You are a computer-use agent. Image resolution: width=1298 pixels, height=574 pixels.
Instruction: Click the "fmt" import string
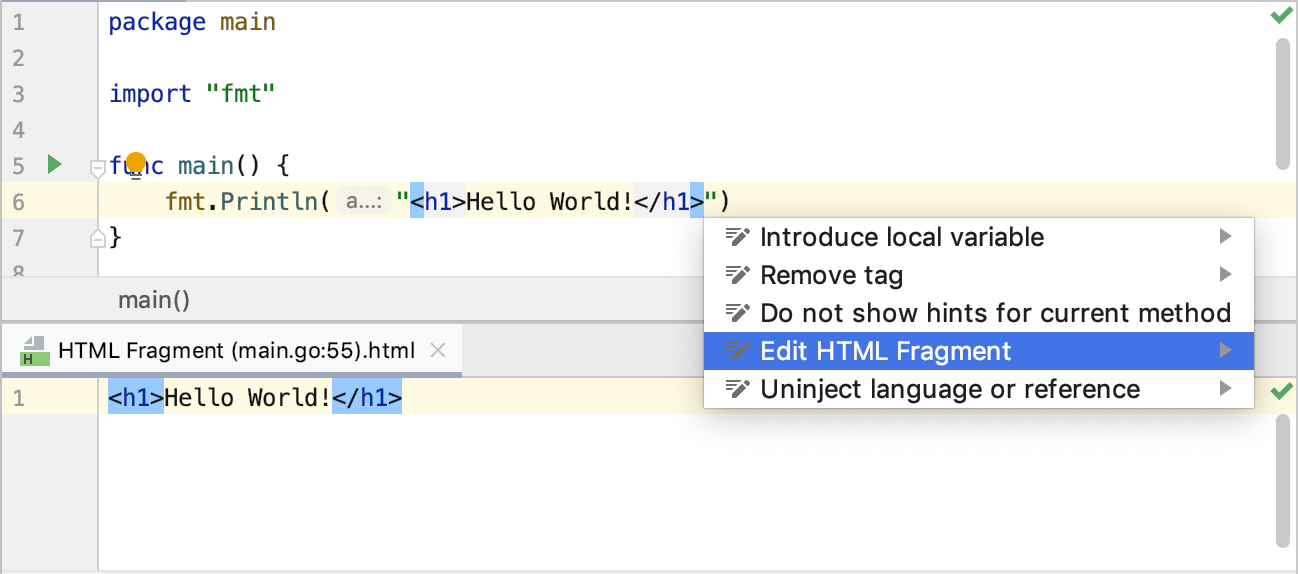tap(240, 94)
